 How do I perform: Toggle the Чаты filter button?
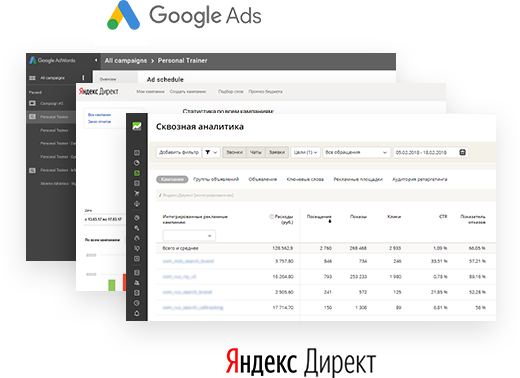(x=256, y=152)
